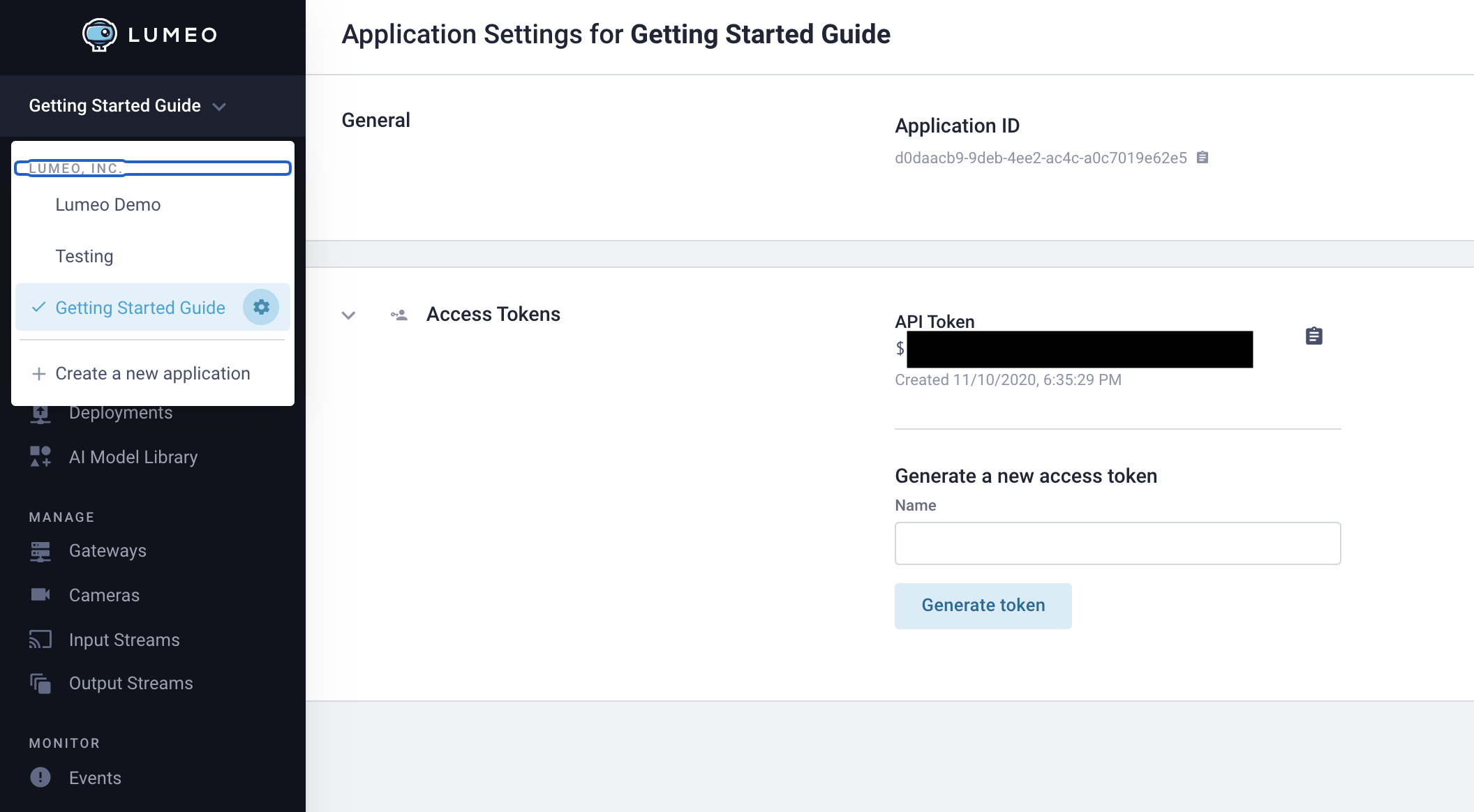Click the AI Model Library icon
The height and width of the screenshot is (812, 1474).
40,457
